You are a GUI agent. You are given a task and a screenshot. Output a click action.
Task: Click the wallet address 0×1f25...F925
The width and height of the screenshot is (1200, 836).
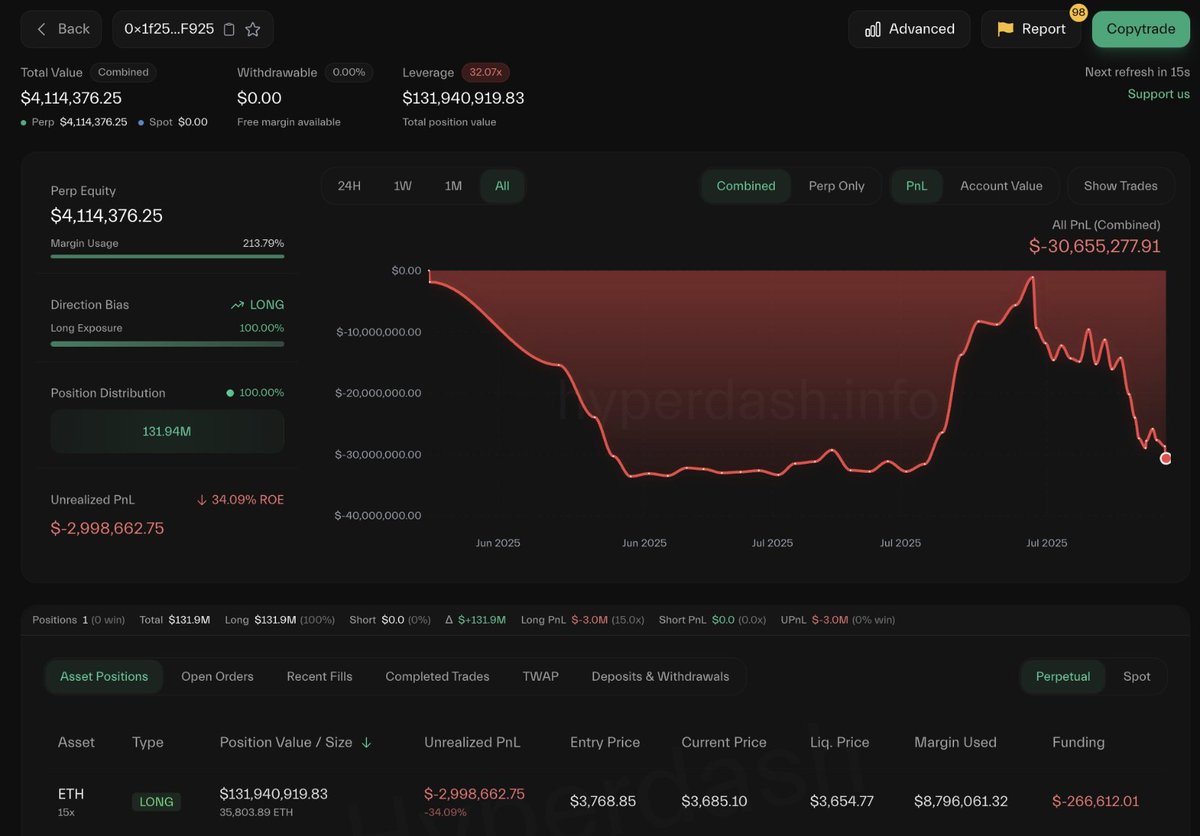pos(169,29)
